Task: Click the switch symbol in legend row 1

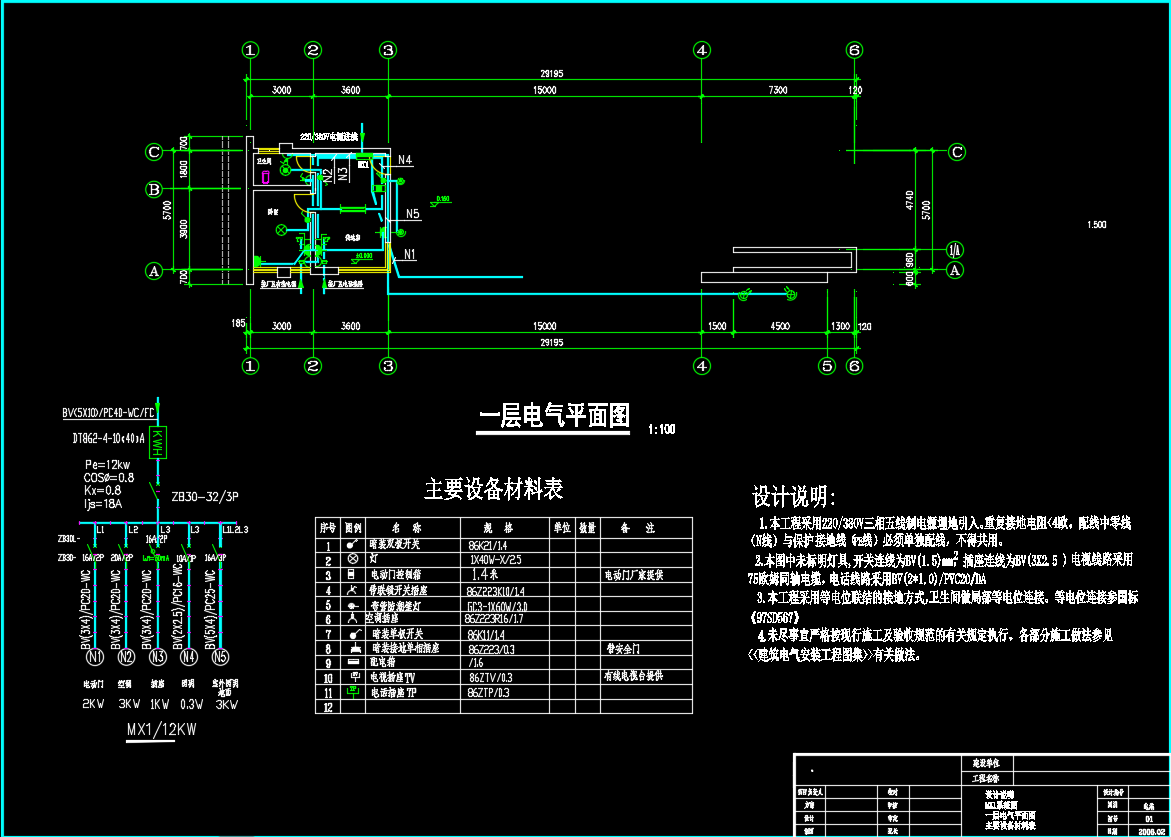Action: (x=352, y=544)
